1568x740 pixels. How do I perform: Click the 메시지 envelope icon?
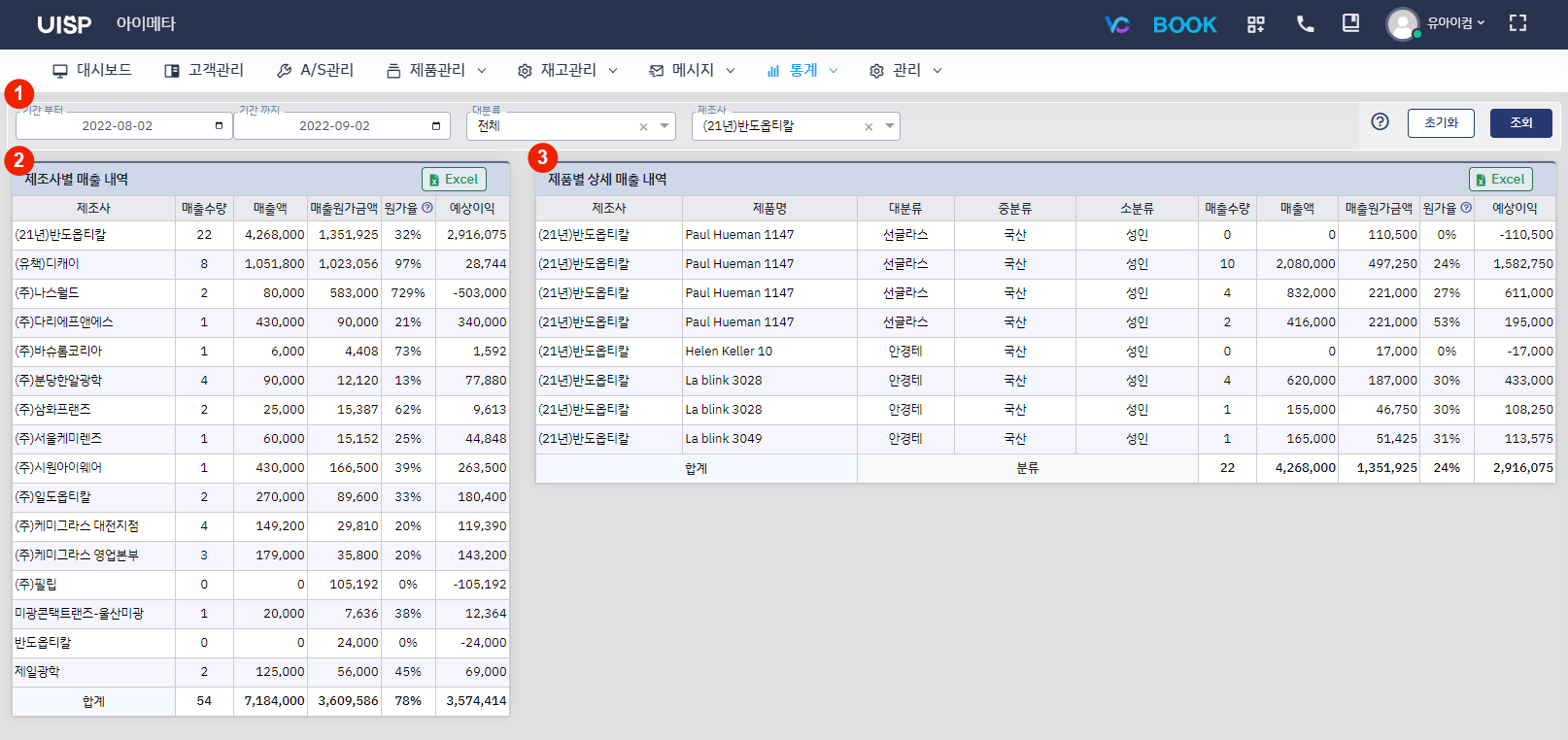click(657, 71)
